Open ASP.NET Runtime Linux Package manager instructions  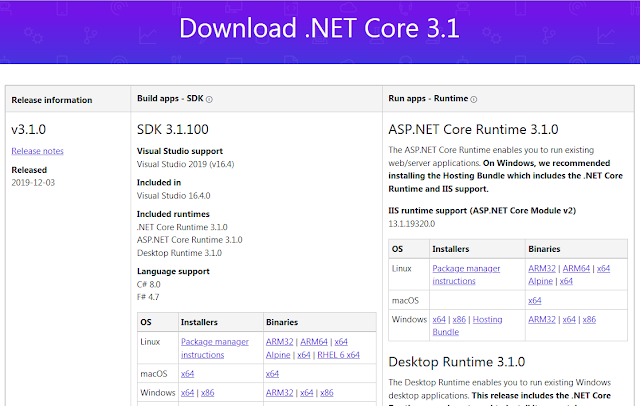coord(466,275)
